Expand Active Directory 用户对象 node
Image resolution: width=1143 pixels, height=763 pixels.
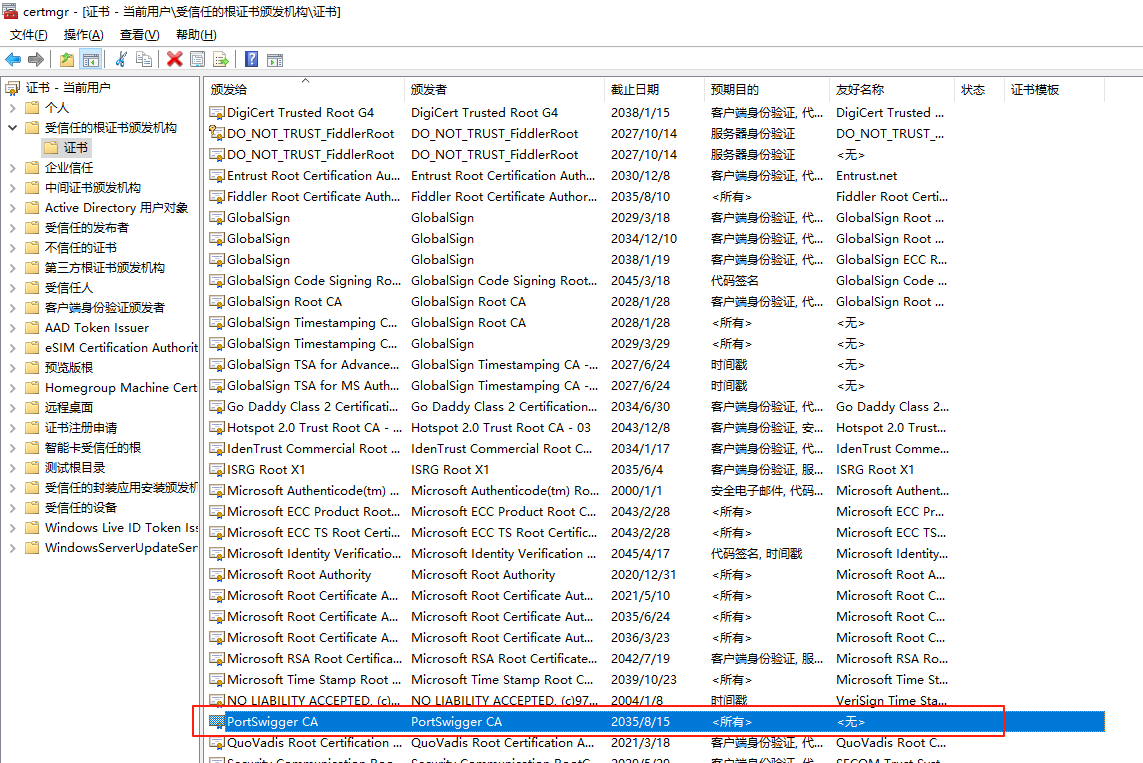[x=12, y=208]
